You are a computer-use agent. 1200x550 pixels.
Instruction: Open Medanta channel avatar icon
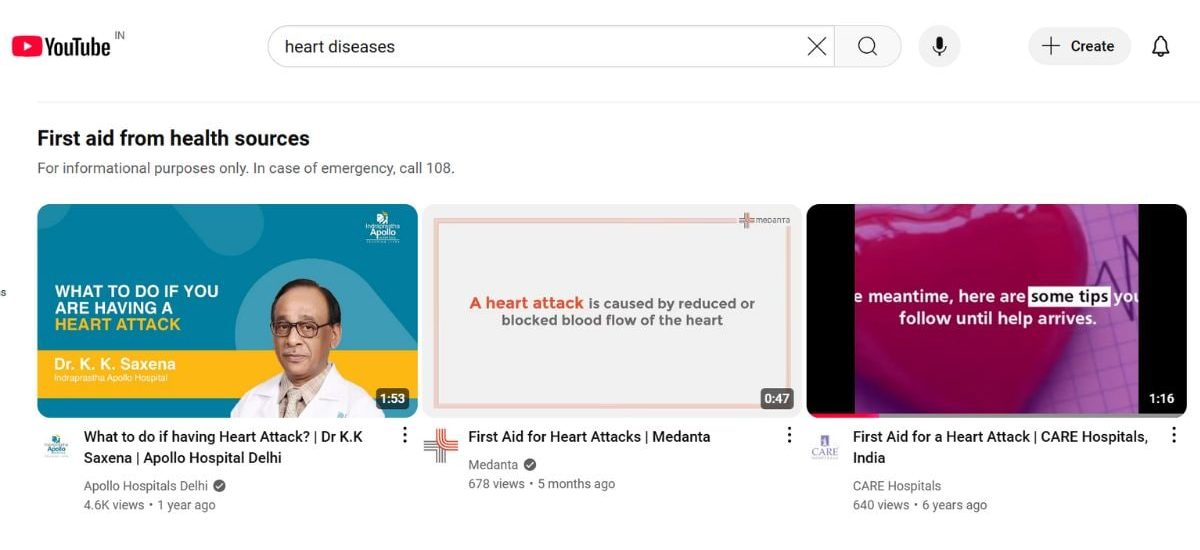[x=441, y=446]
